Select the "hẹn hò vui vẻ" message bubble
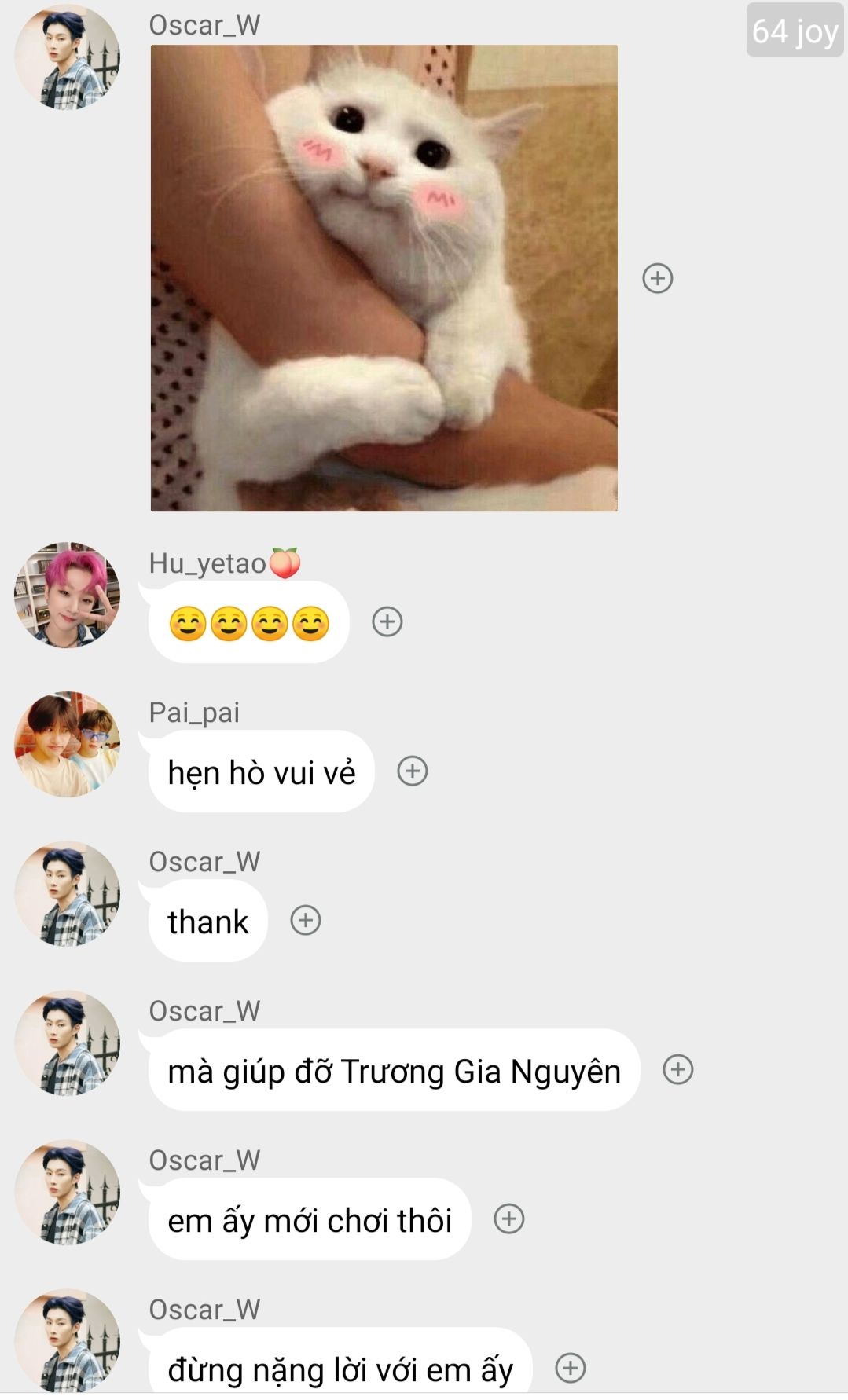This screenshot has width=848, height=1400. point(261,771)
